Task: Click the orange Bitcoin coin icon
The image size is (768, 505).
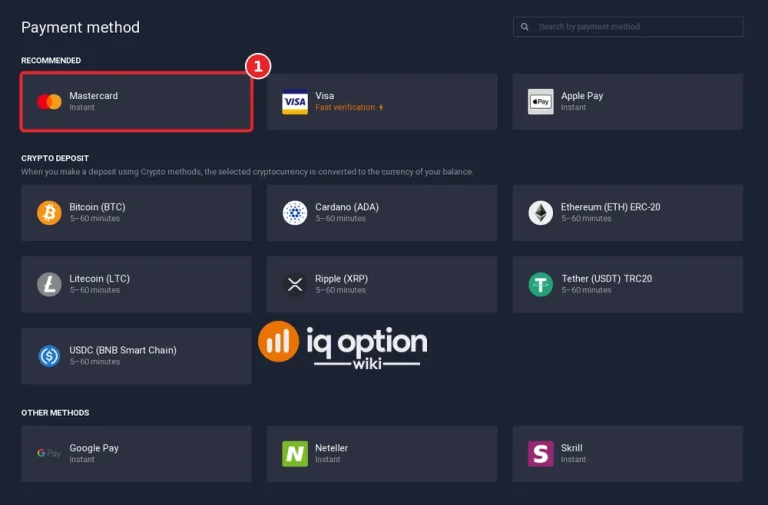Action: pos(49,213)
